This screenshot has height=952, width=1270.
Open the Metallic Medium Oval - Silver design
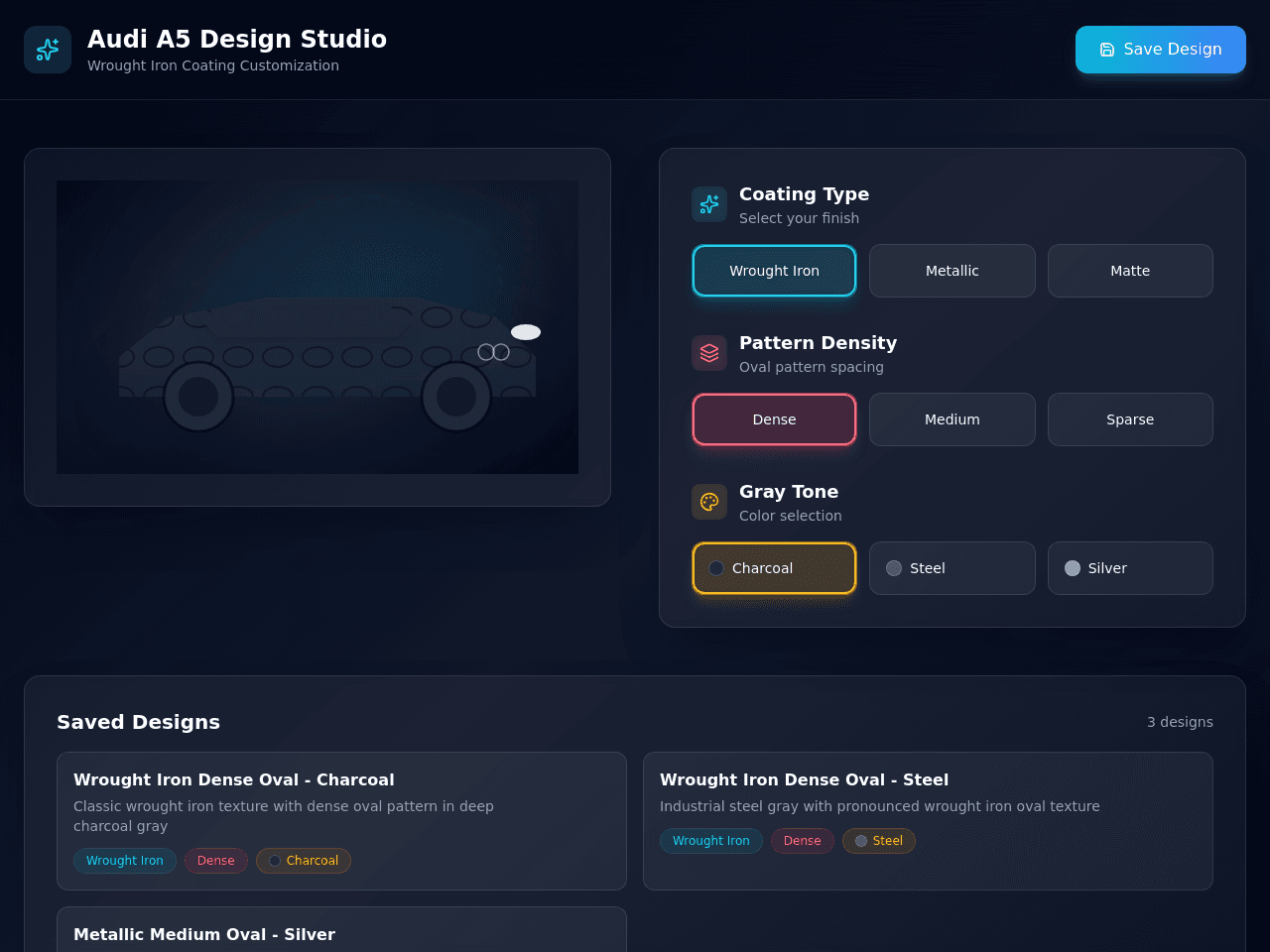(x=341, y=930)
